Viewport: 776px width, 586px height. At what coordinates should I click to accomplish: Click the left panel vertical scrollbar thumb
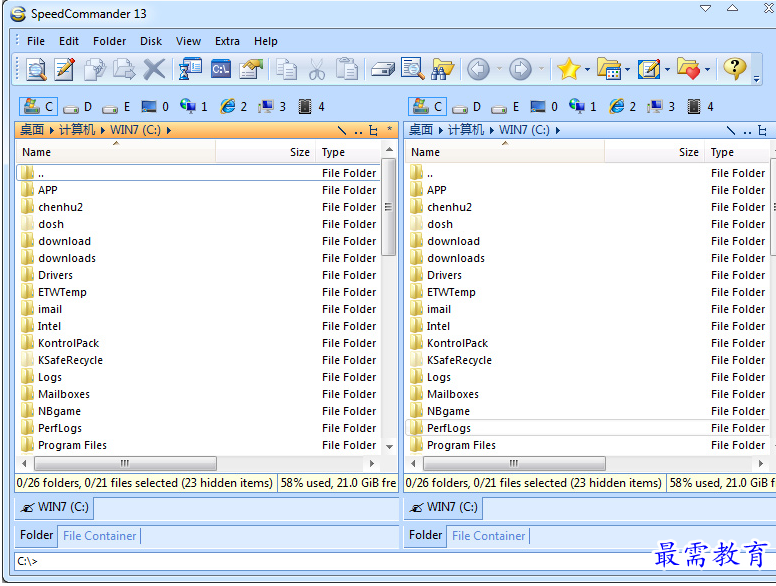389,207
